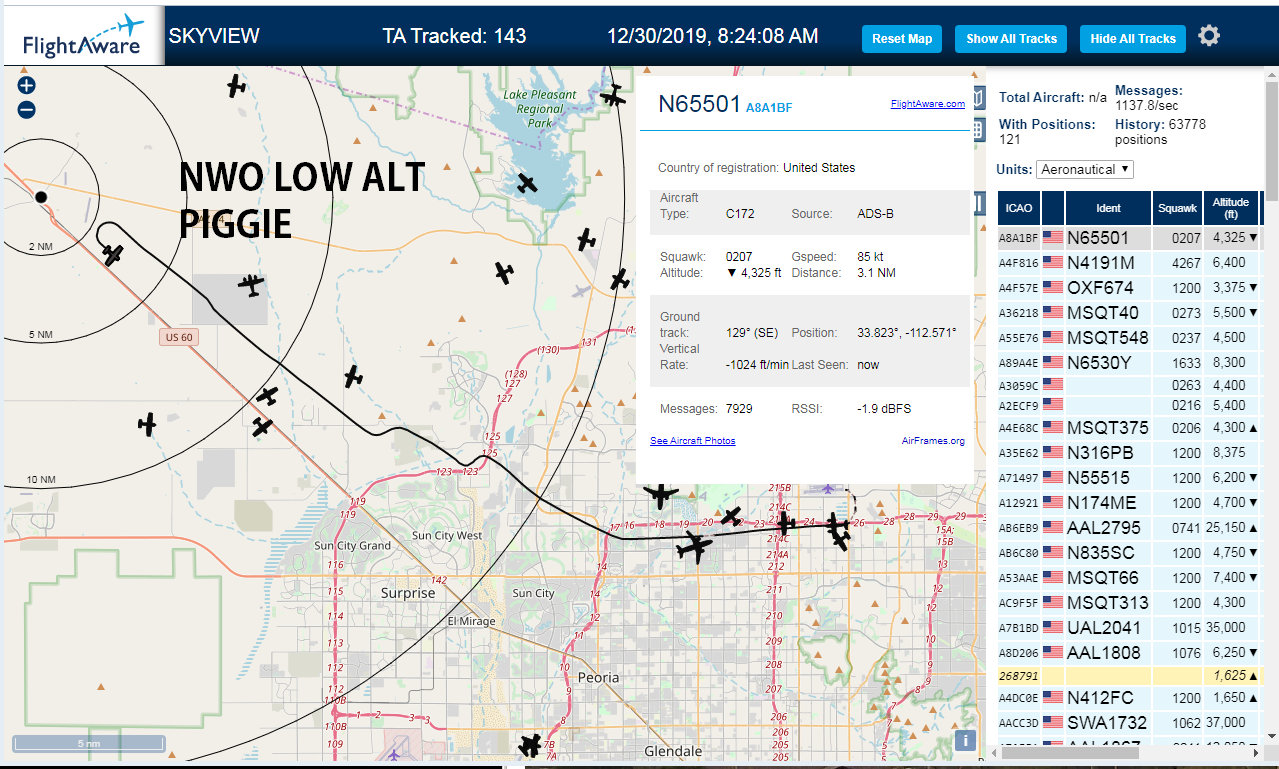The width and height of the screenshot is (1279, 769).
Task: Click the US flag in the N4191M row
Action: tap(1052, 263)
